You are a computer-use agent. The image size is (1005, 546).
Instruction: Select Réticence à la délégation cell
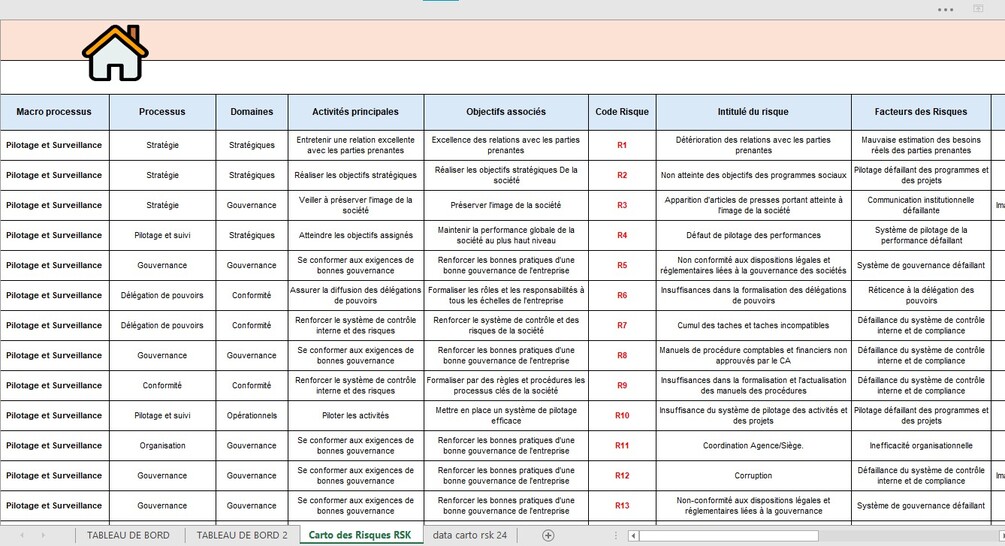(x=921, y=295)
